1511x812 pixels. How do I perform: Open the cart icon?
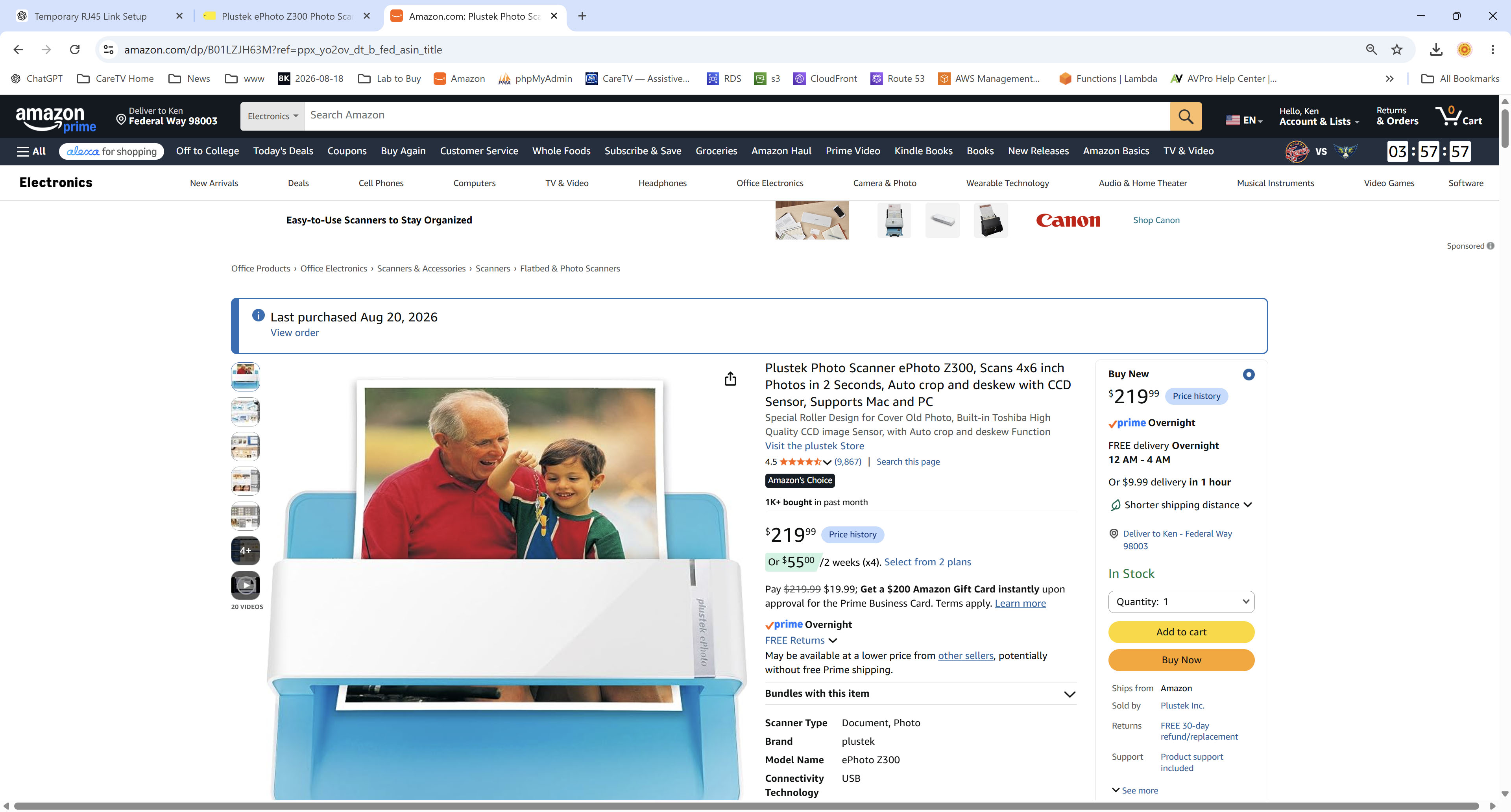point(1458,116)
